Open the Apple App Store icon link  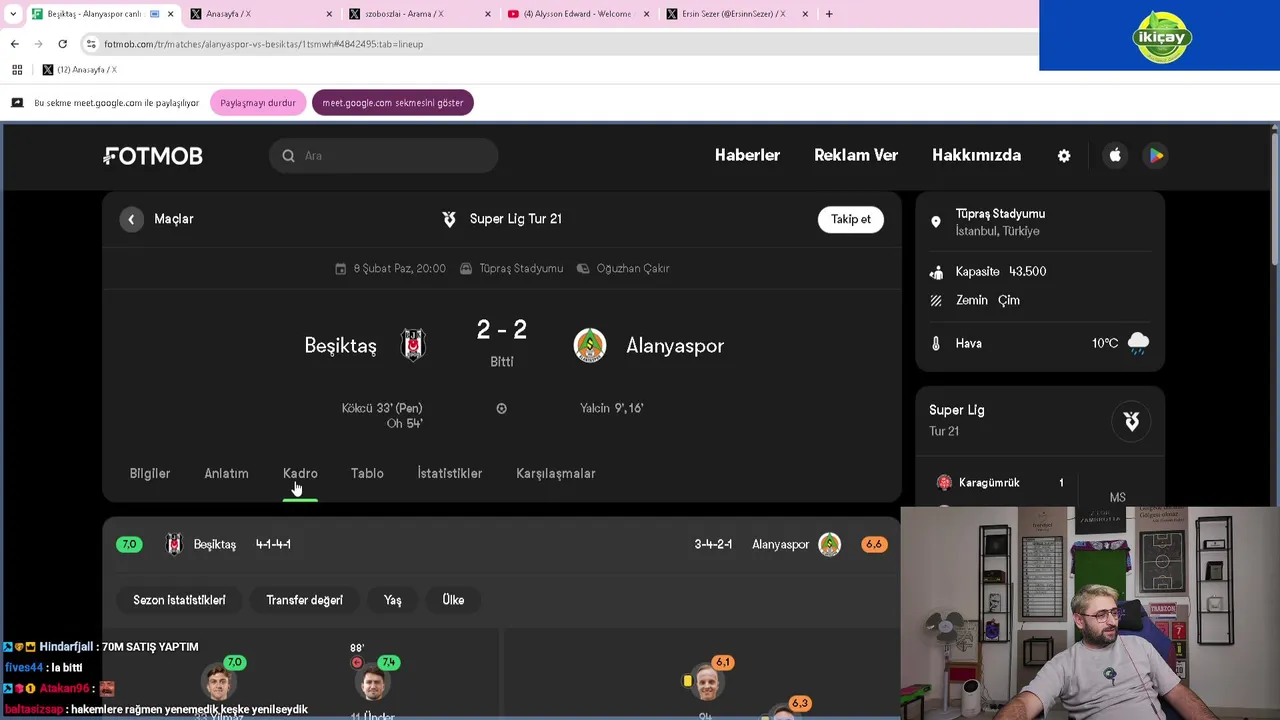click(1115, 155)
